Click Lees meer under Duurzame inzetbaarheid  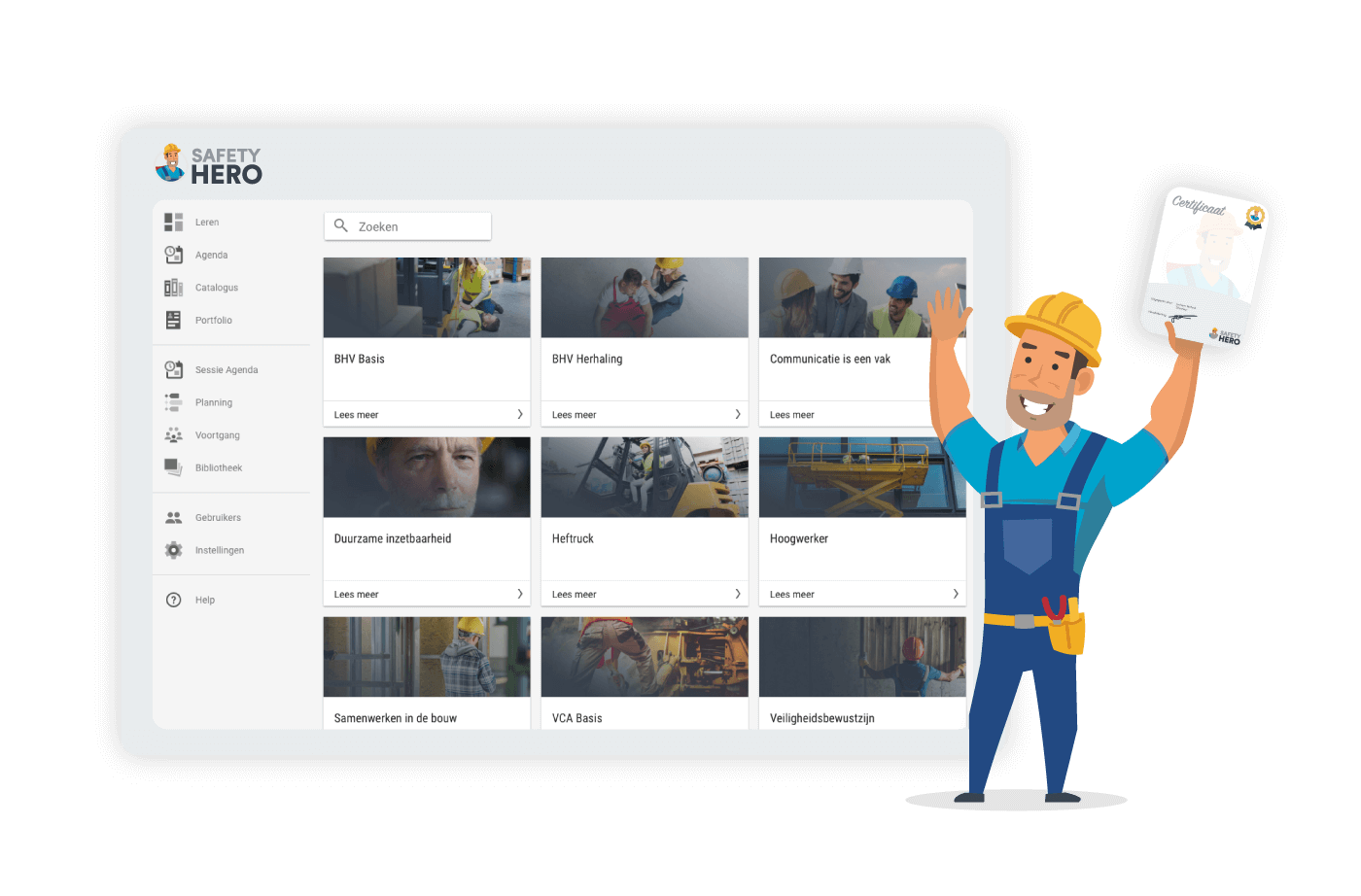[x=356, y=595]
